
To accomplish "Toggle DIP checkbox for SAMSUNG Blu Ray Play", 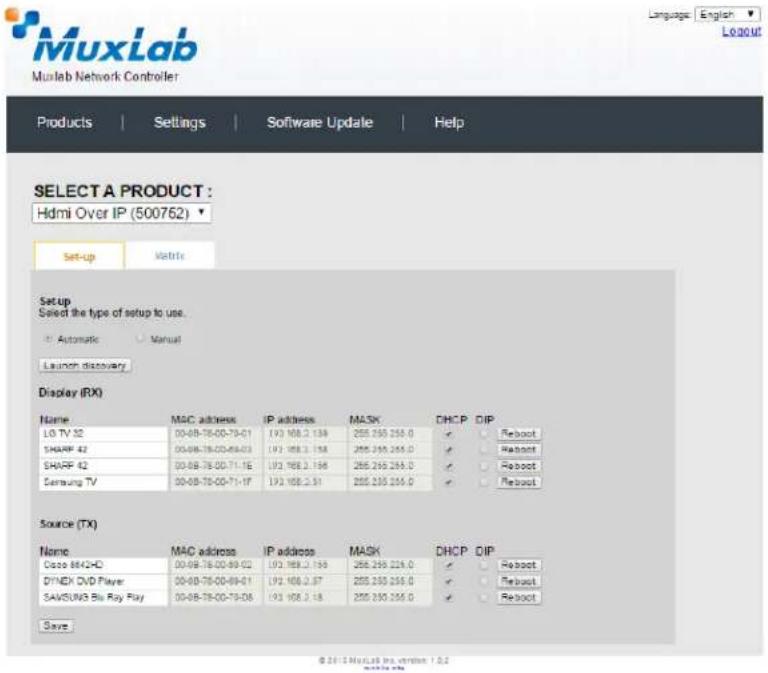I will pos(484,598).
